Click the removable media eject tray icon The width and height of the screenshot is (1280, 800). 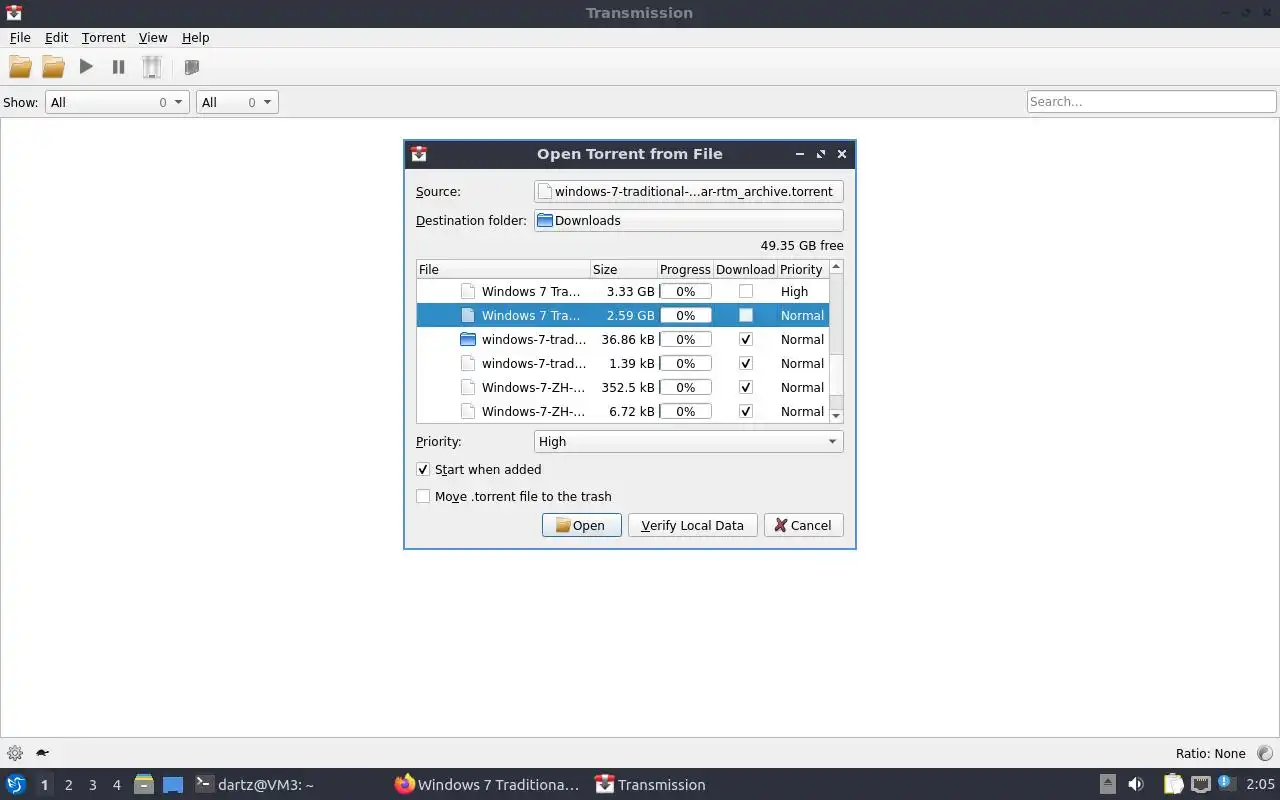(x=1108, y=784)
